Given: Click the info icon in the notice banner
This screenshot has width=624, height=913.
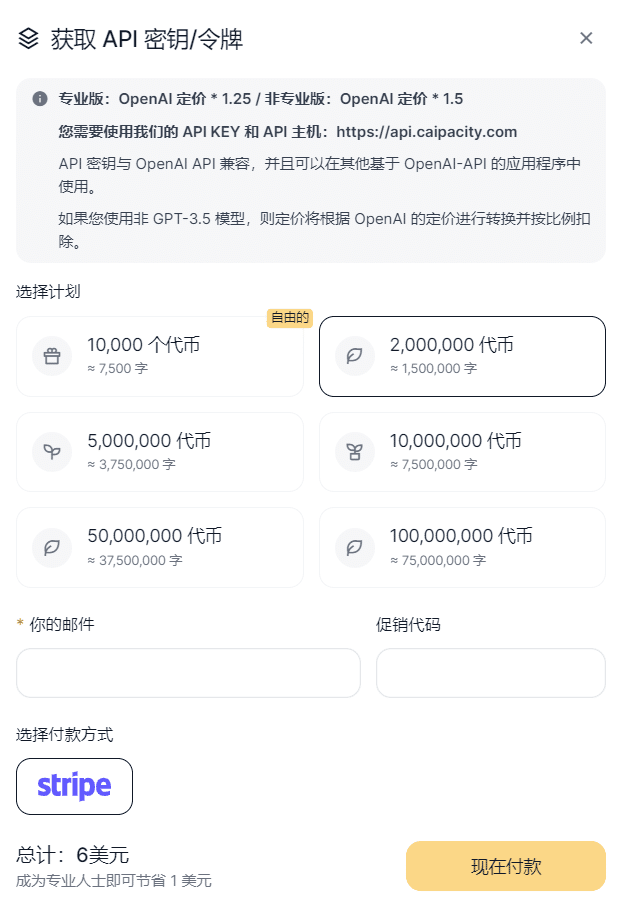Looking at the screenshot, I should pyautogui.click(x=38, y=100).
